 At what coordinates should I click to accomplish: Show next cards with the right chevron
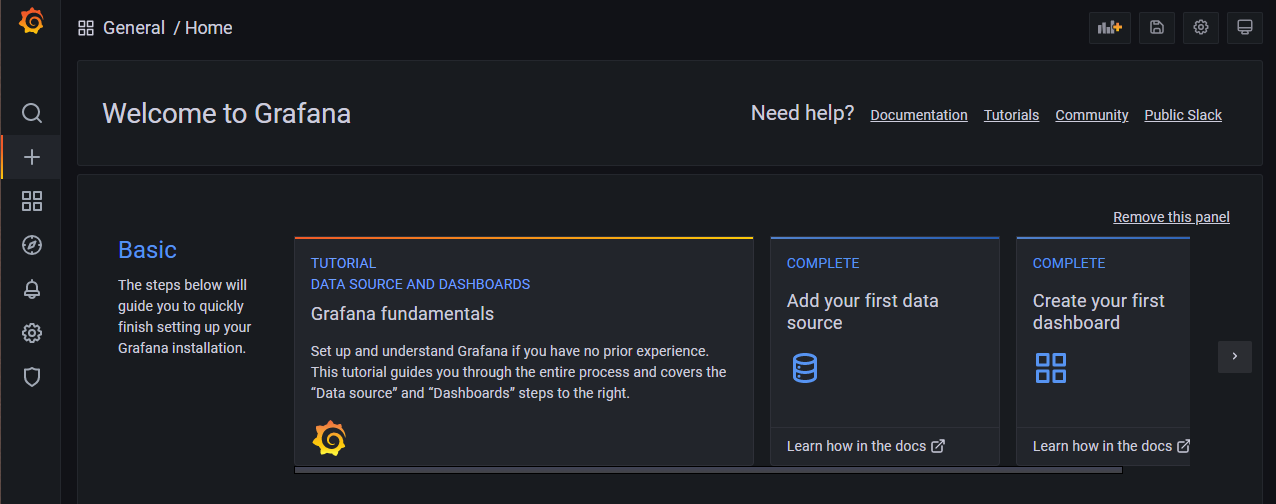[x=1235, y=356]
